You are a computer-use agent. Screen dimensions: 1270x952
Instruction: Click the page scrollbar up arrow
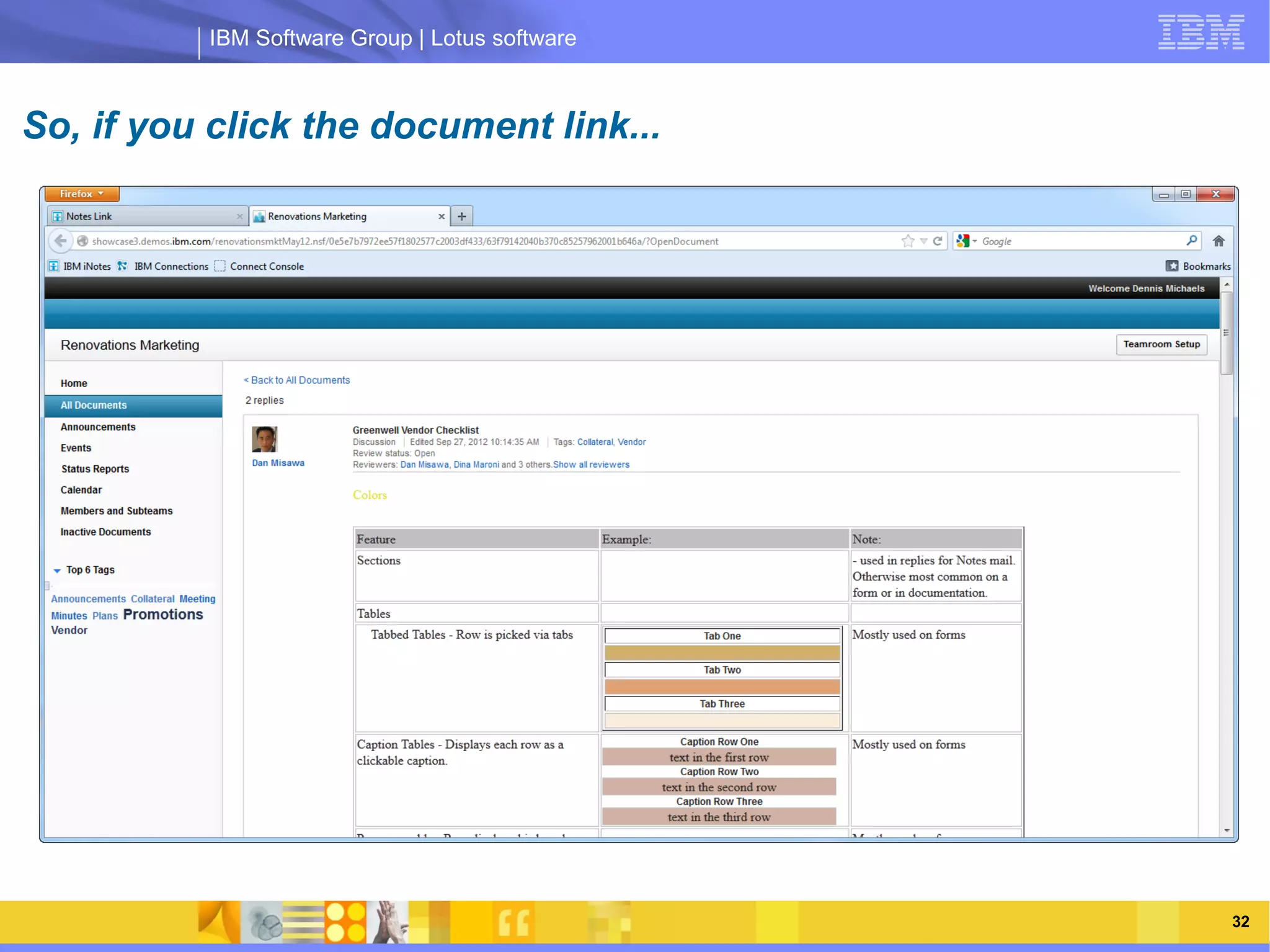pyautogui.click(x=1226, y=284)
